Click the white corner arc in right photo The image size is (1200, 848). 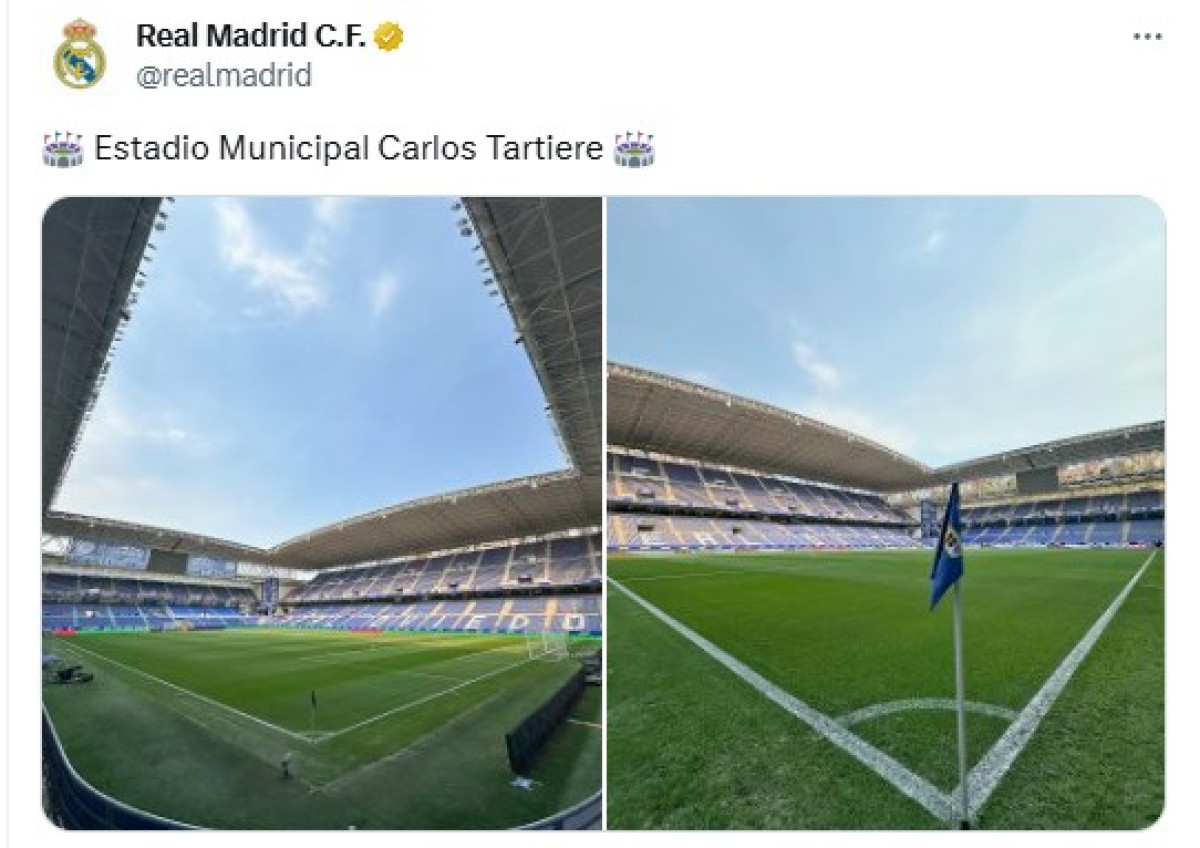927,710
